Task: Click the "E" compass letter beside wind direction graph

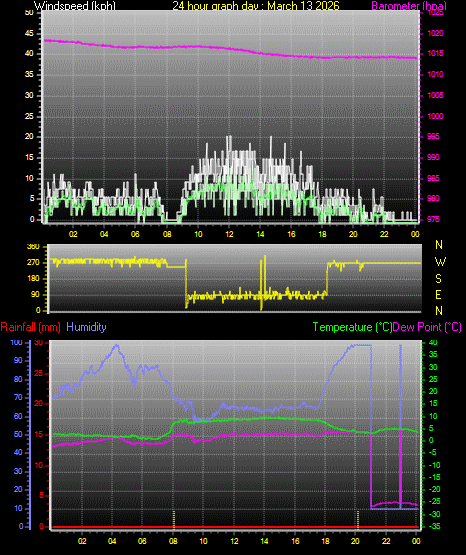Action: pos(438,294)
